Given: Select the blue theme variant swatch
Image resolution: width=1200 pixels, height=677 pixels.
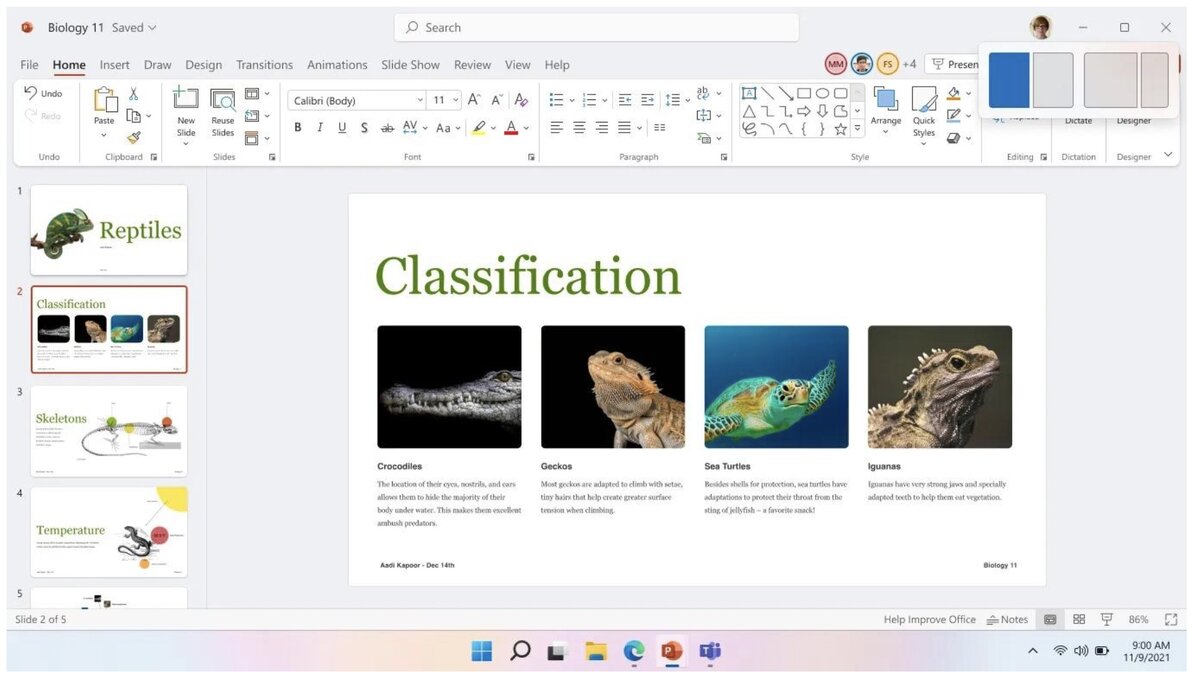Looking at the screenshot, I should coord(1008,78).
